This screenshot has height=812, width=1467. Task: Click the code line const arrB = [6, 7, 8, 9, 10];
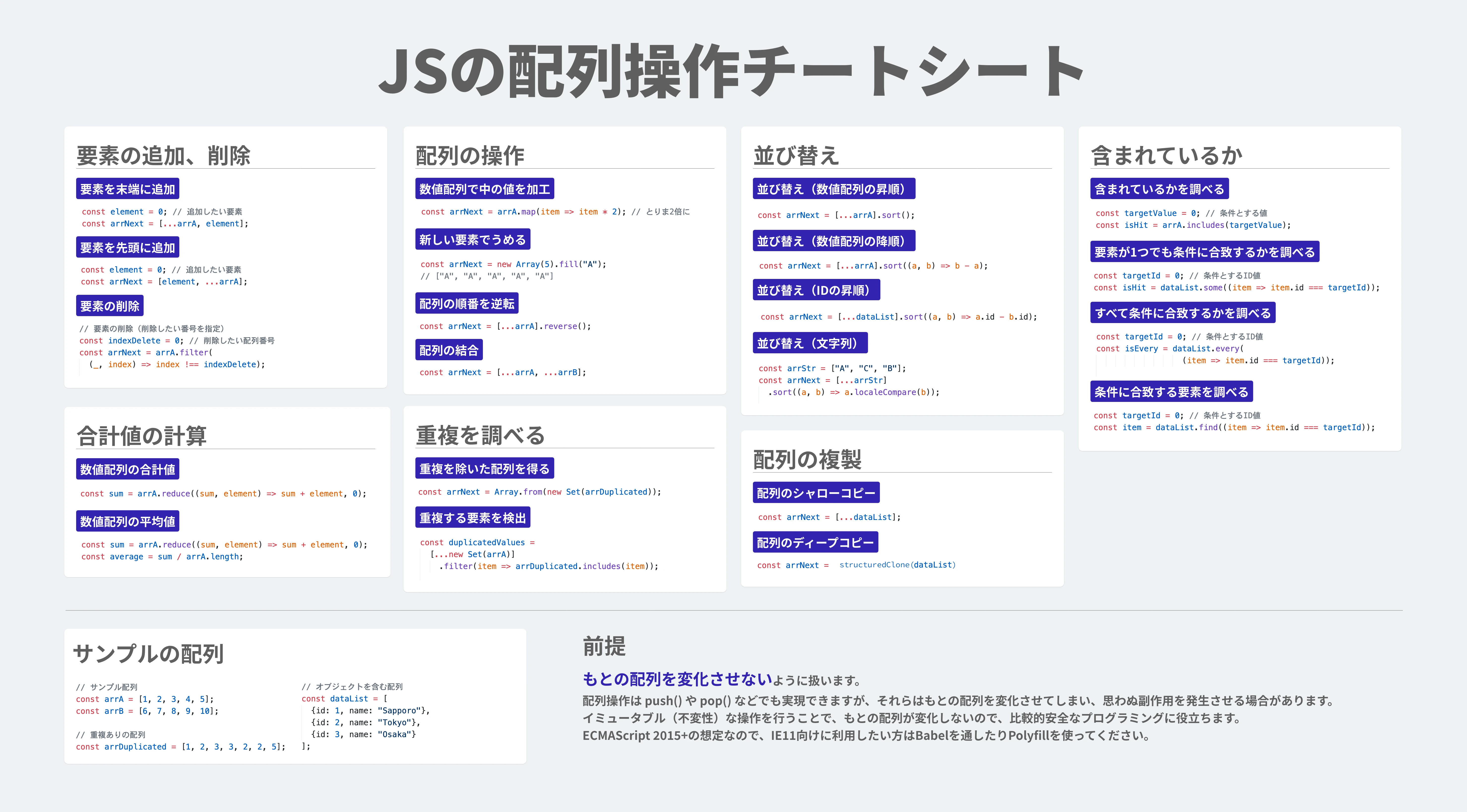(x=147, y=711)
